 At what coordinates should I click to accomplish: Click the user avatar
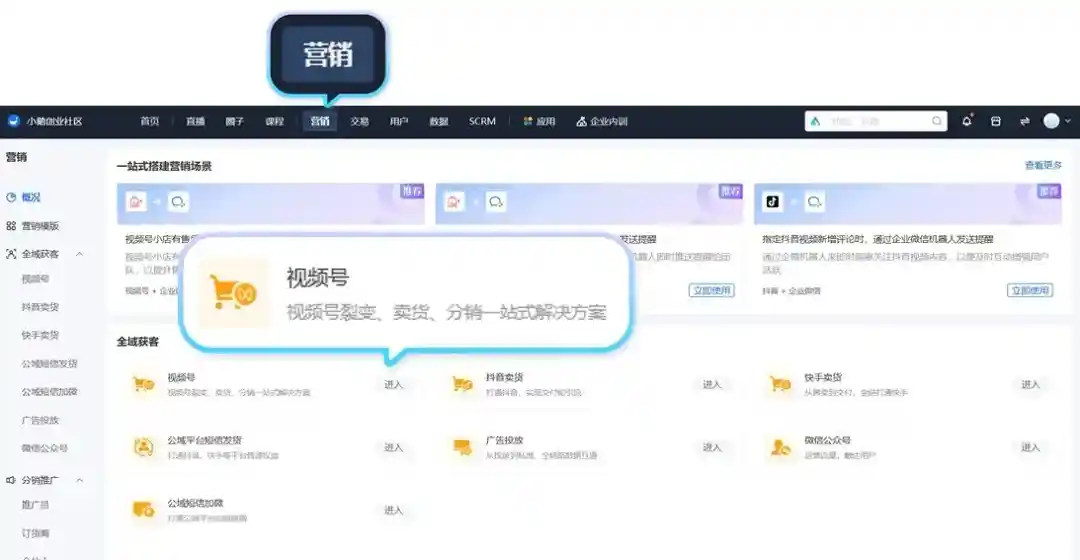(x=1051, y=121)
